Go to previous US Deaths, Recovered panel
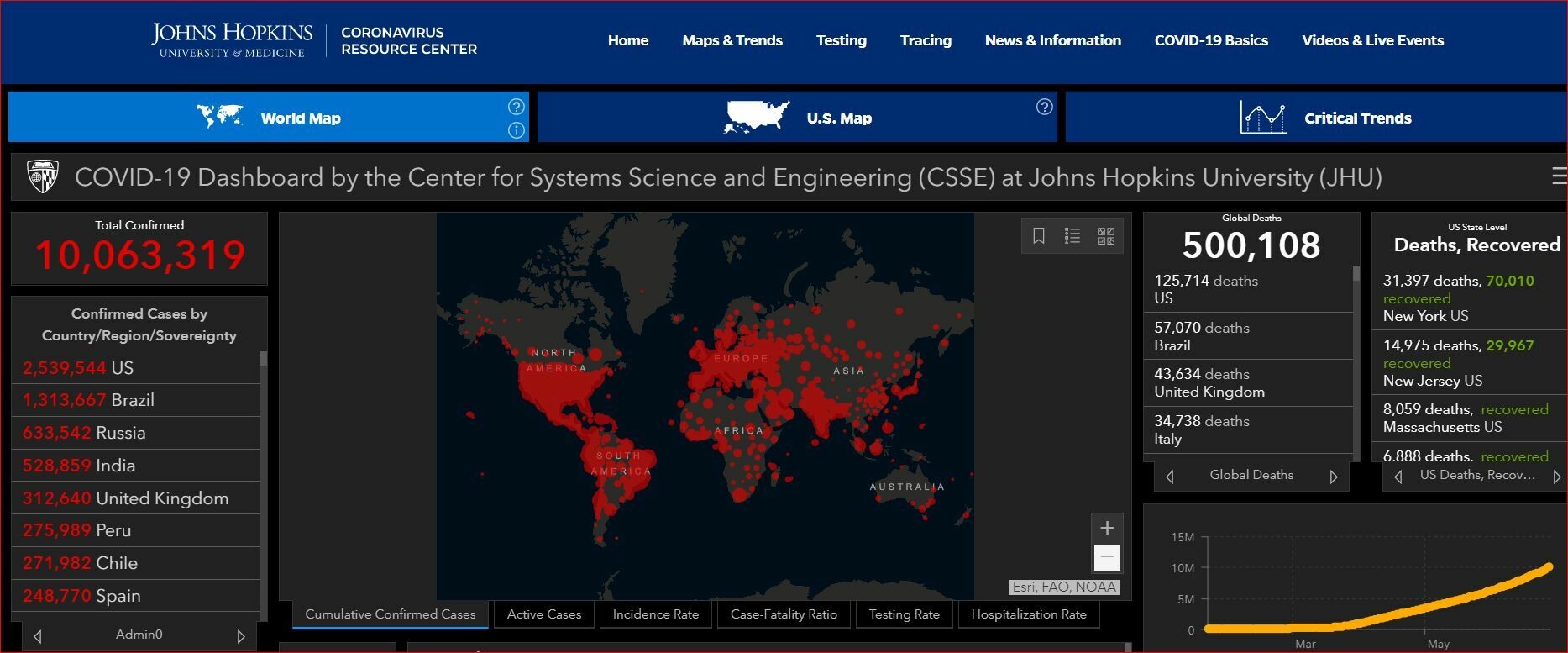The width and height of the screenshot is (1568, 653). [1398, 477]
